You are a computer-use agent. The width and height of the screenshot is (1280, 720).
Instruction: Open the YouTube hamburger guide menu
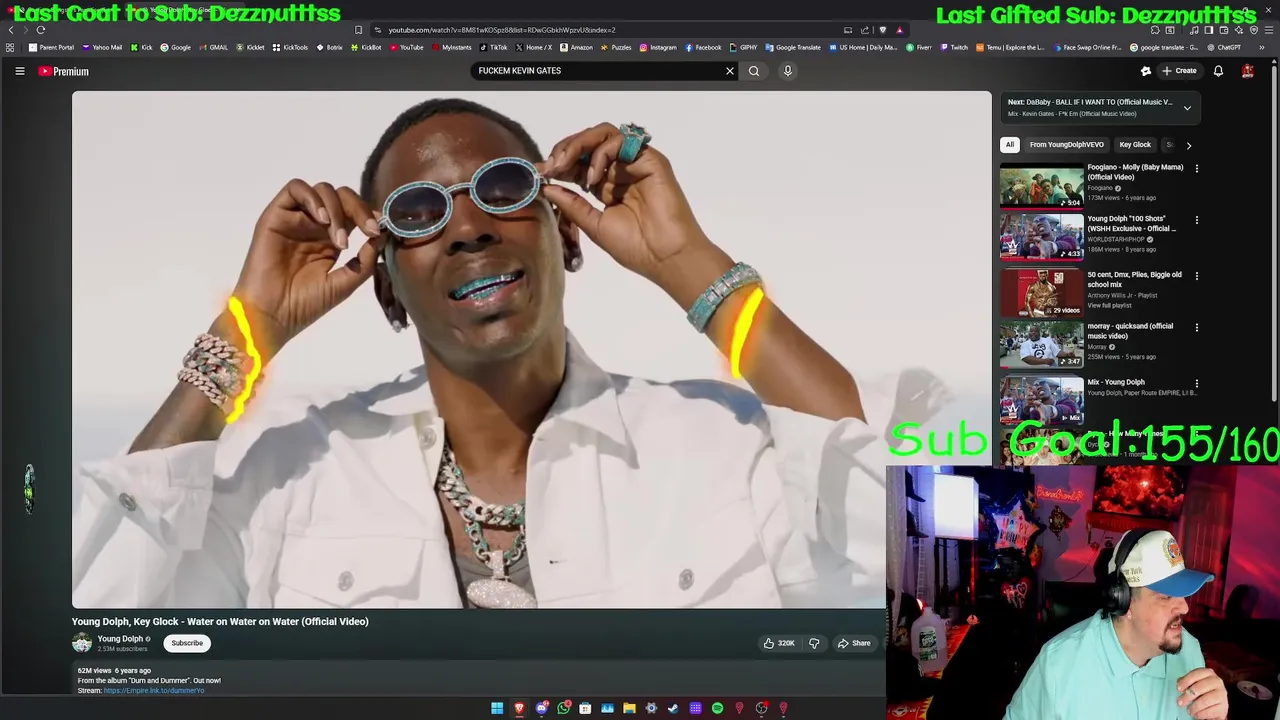tap(19, 71)
